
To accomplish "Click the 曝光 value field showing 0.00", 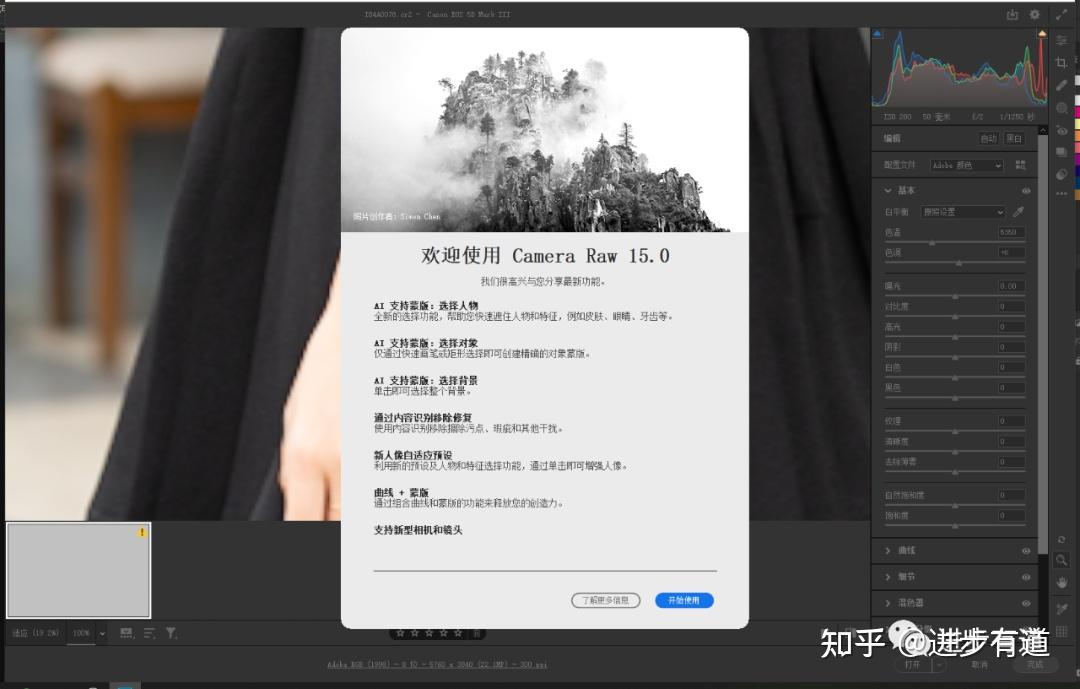I will (1011, 286).
